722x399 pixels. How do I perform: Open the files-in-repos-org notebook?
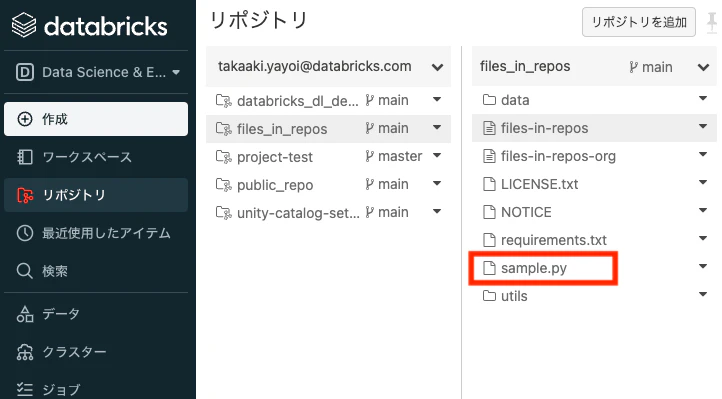[558, 156]
